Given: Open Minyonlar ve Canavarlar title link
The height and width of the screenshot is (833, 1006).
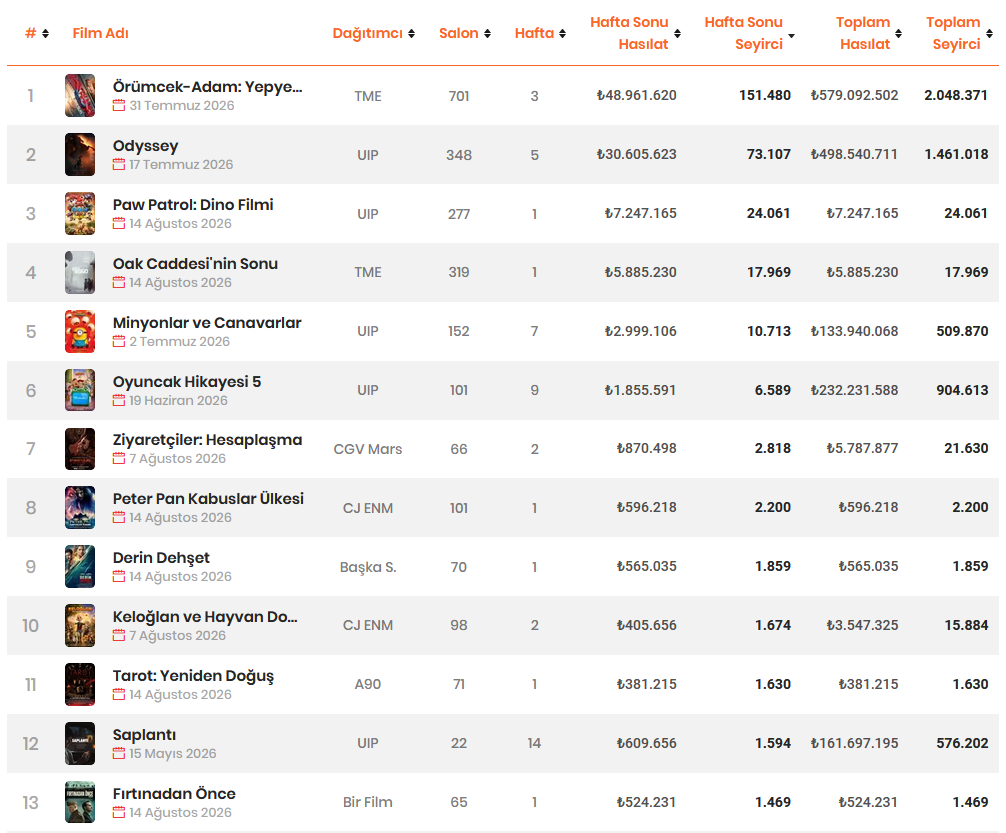Looking at the screenshot, I should [x=207, y=323].
